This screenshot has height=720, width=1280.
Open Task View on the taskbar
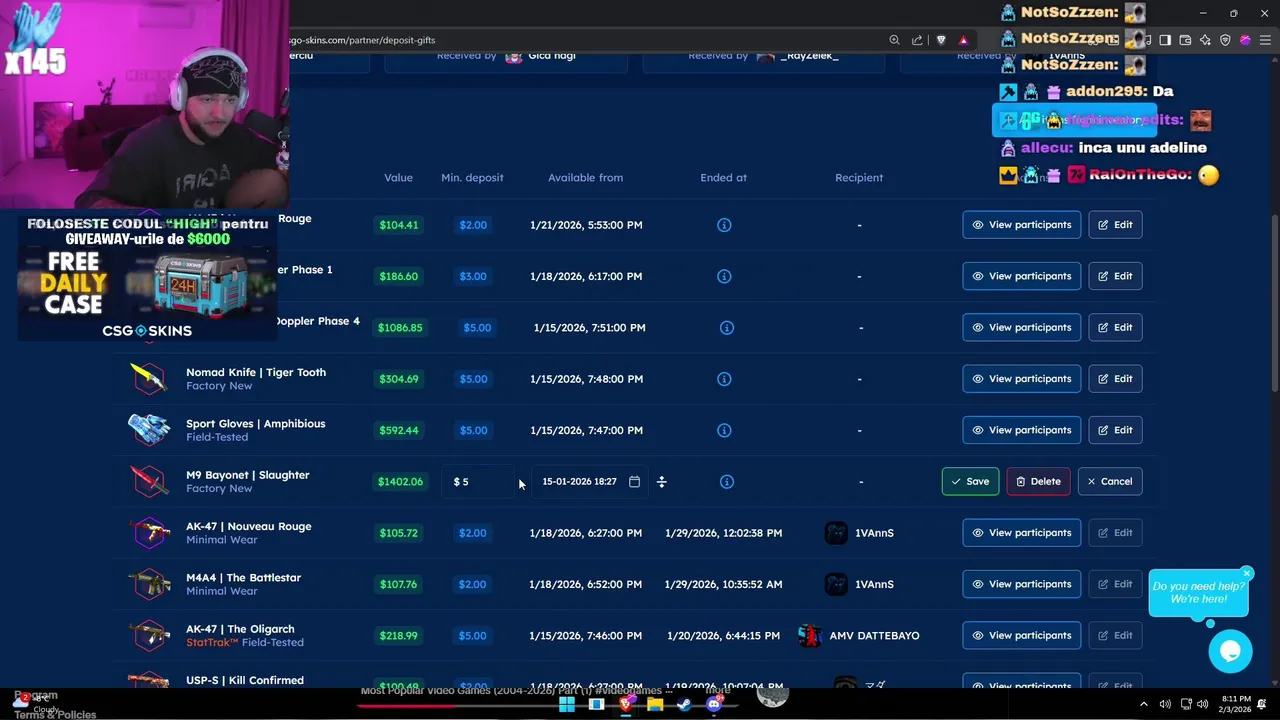[596, 704]
